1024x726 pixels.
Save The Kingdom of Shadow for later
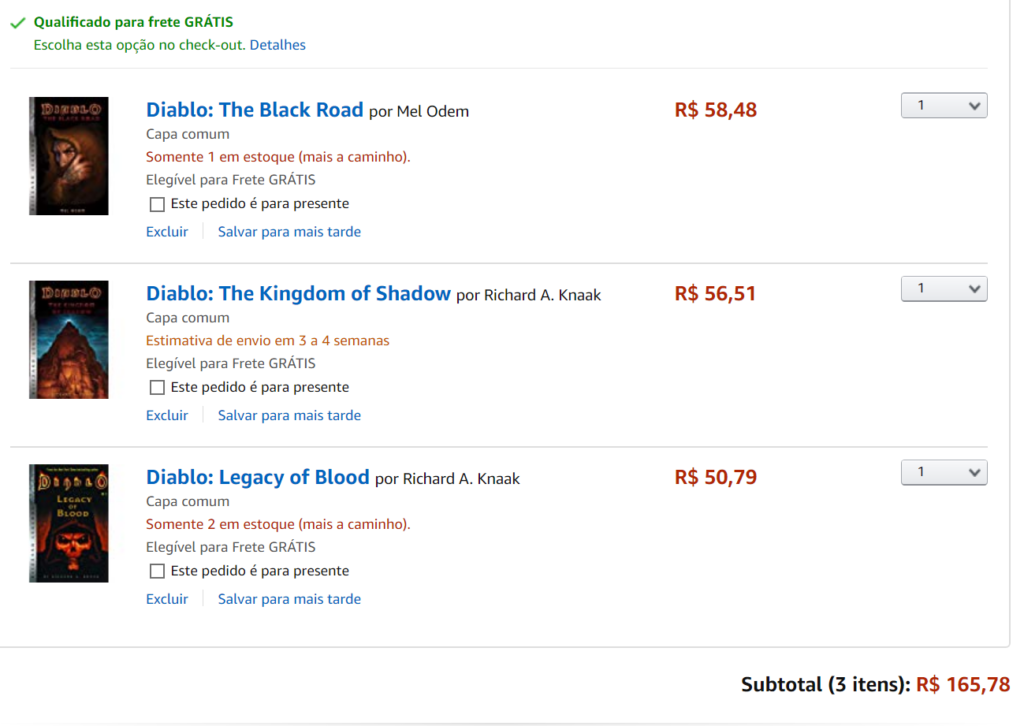pos(289,415)
